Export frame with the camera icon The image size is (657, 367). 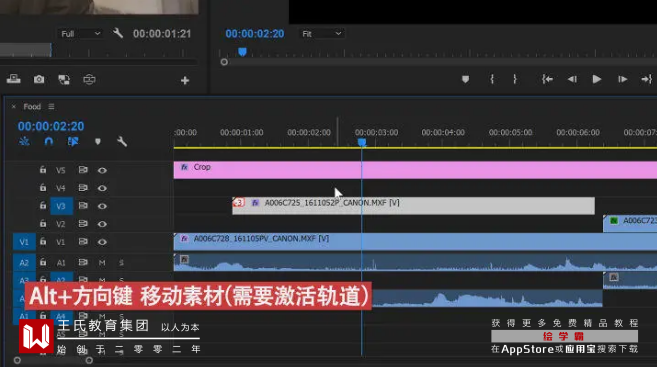tap(39, 79)
